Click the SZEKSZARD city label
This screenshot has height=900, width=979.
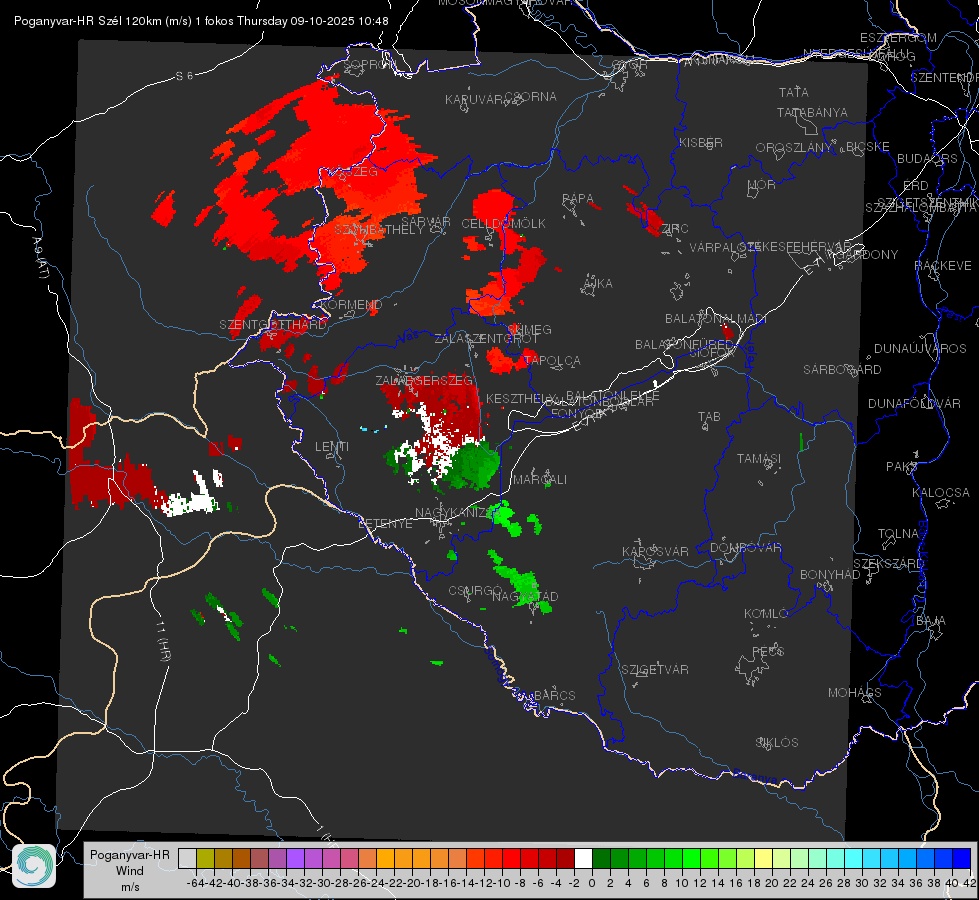[x=888, y=564]
